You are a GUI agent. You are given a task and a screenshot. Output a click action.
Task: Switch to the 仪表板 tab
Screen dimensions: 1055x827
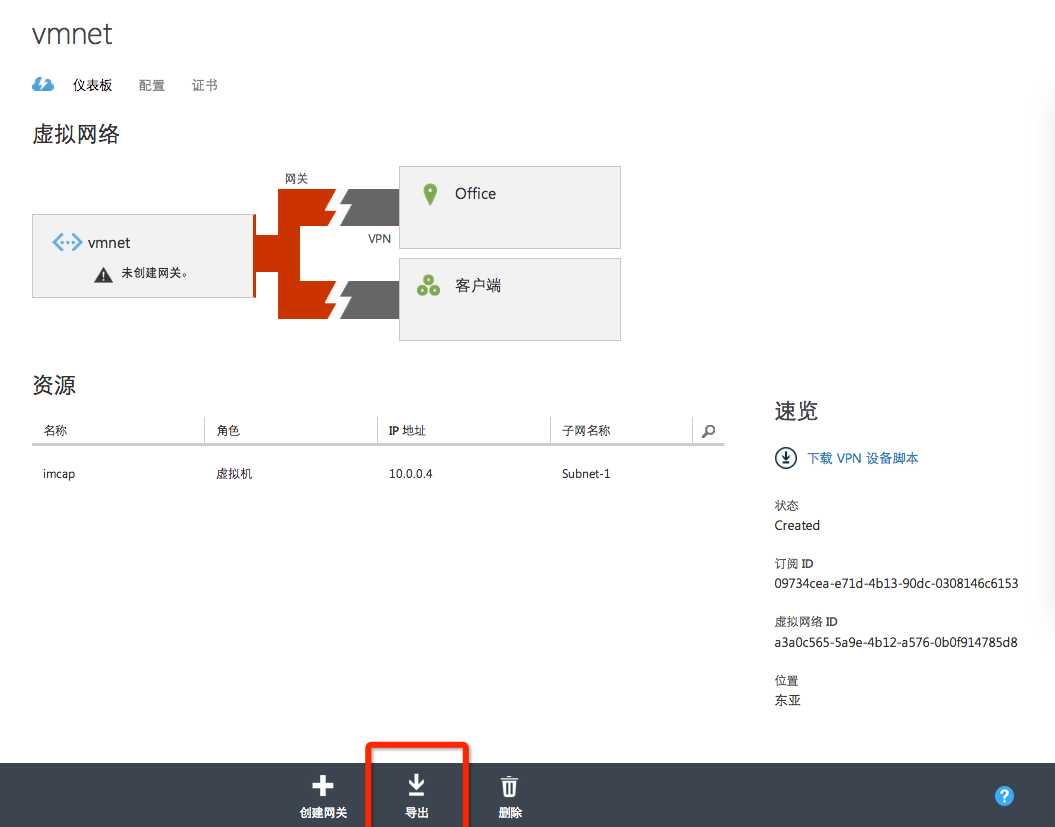click(x=92, y=85)
